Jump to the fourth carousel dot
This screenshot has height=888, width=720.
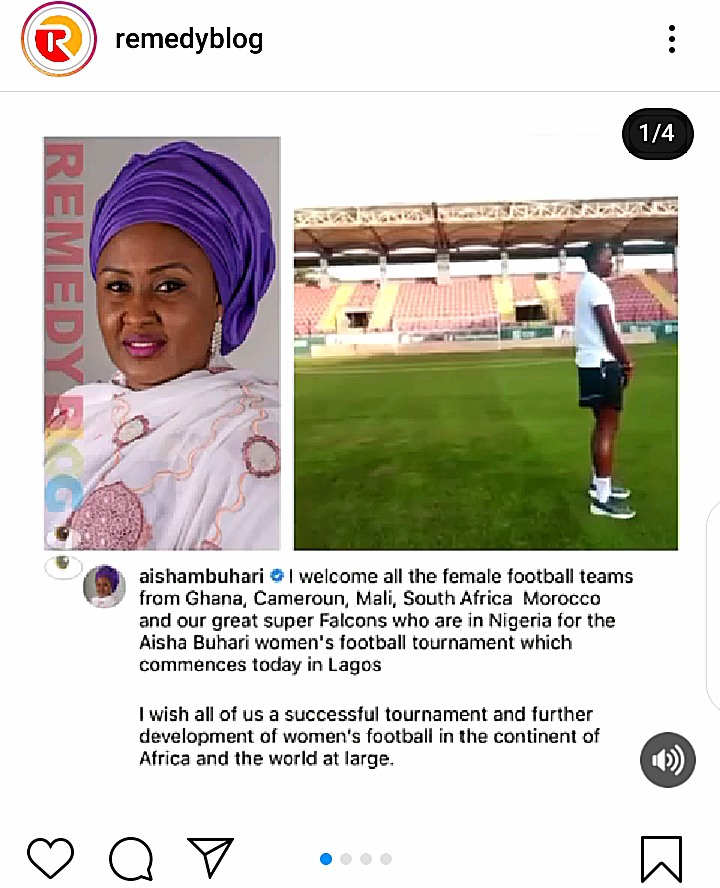click(386, 859)
